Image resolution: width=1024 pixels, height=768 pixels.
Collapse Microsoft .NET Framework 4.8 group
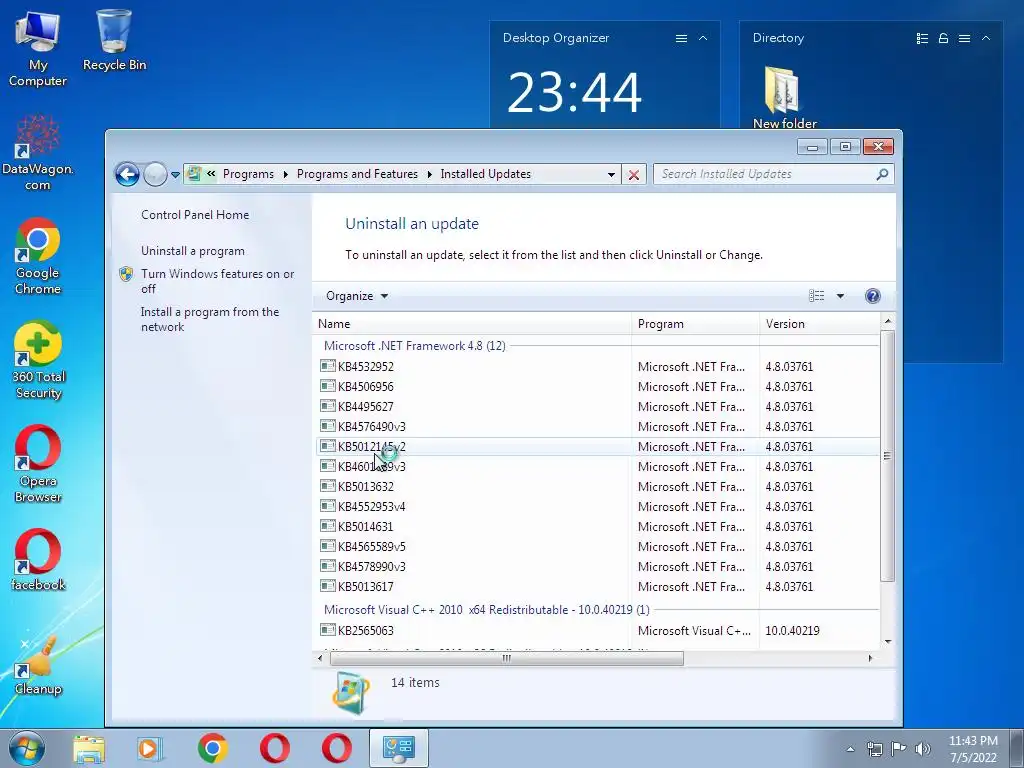point(415,345)
